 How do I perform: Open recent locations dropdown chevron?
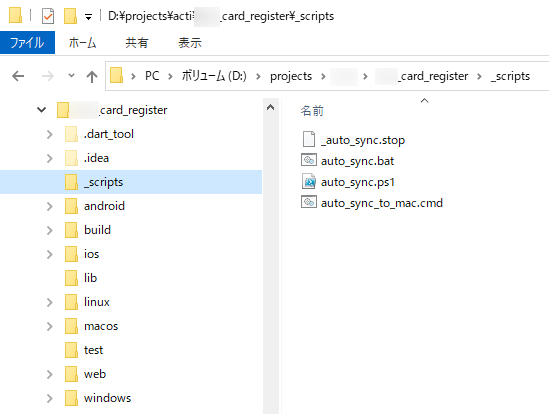pos(71,75)
